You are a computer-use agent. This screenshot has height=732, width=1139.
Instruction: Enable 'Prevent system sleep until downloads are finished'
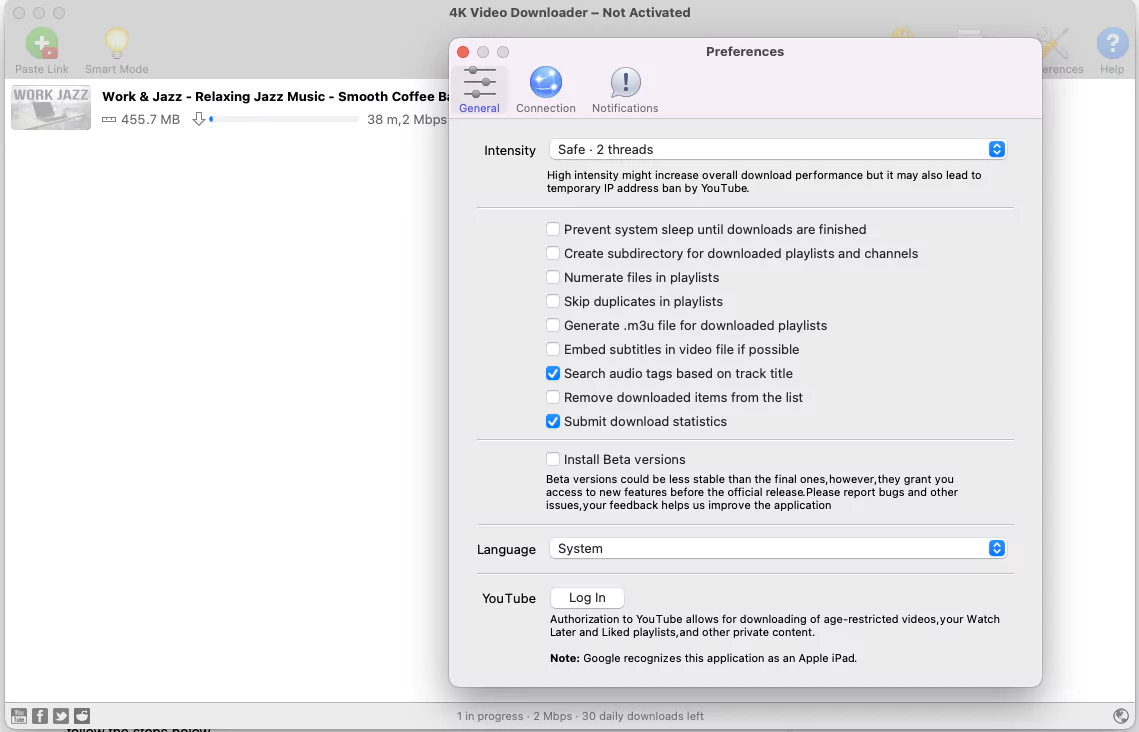point(553,229)
